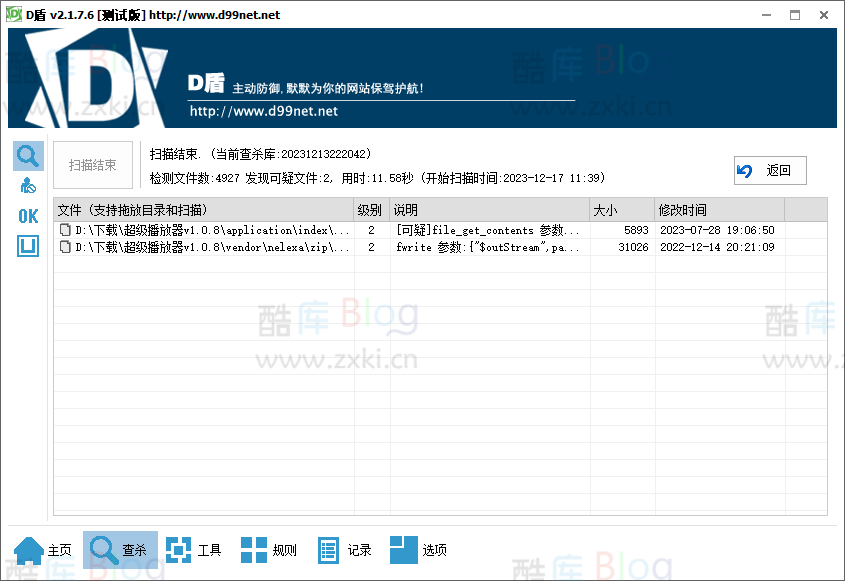Click the 扫描结束 scan status button
845x581 pixels.
coord(92,165)
